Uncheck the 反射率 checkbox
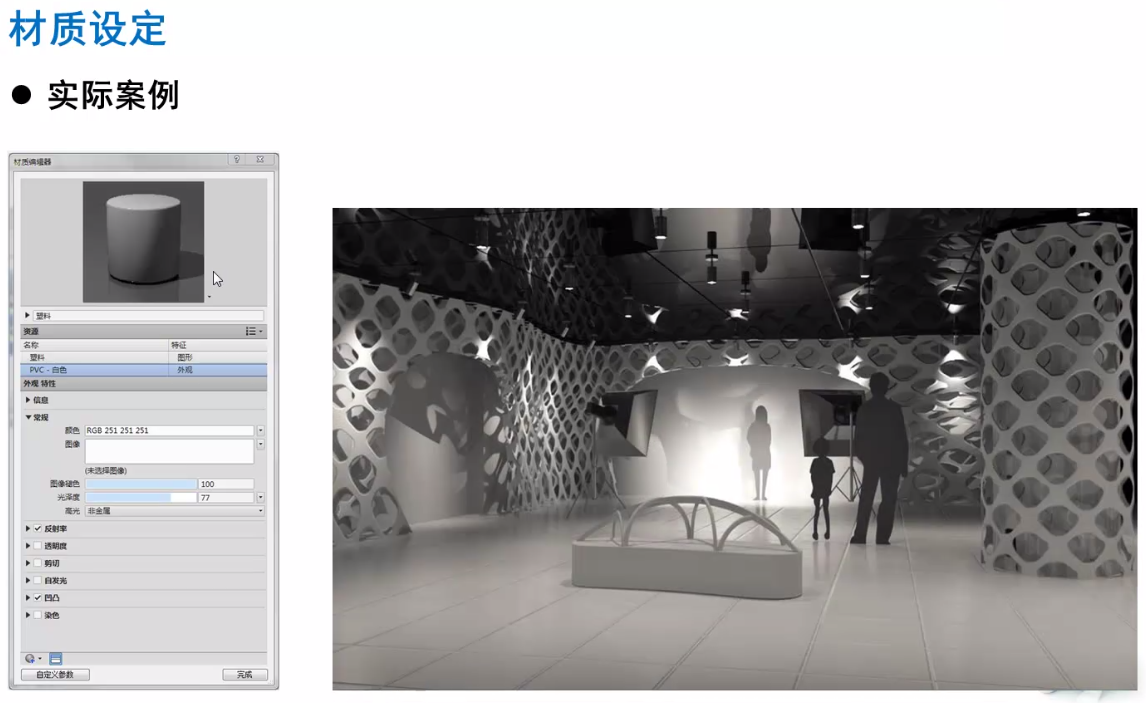Viewport: 1146px width, 703px height. tap(38, 529)
